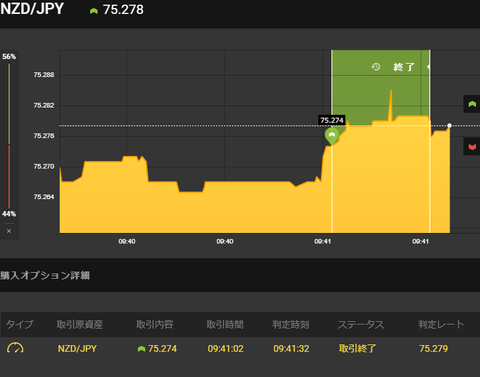480x377 pixels.
Task: Click the 75.288 price axis label
Action: pyautogui.click(x=44, y=75)
